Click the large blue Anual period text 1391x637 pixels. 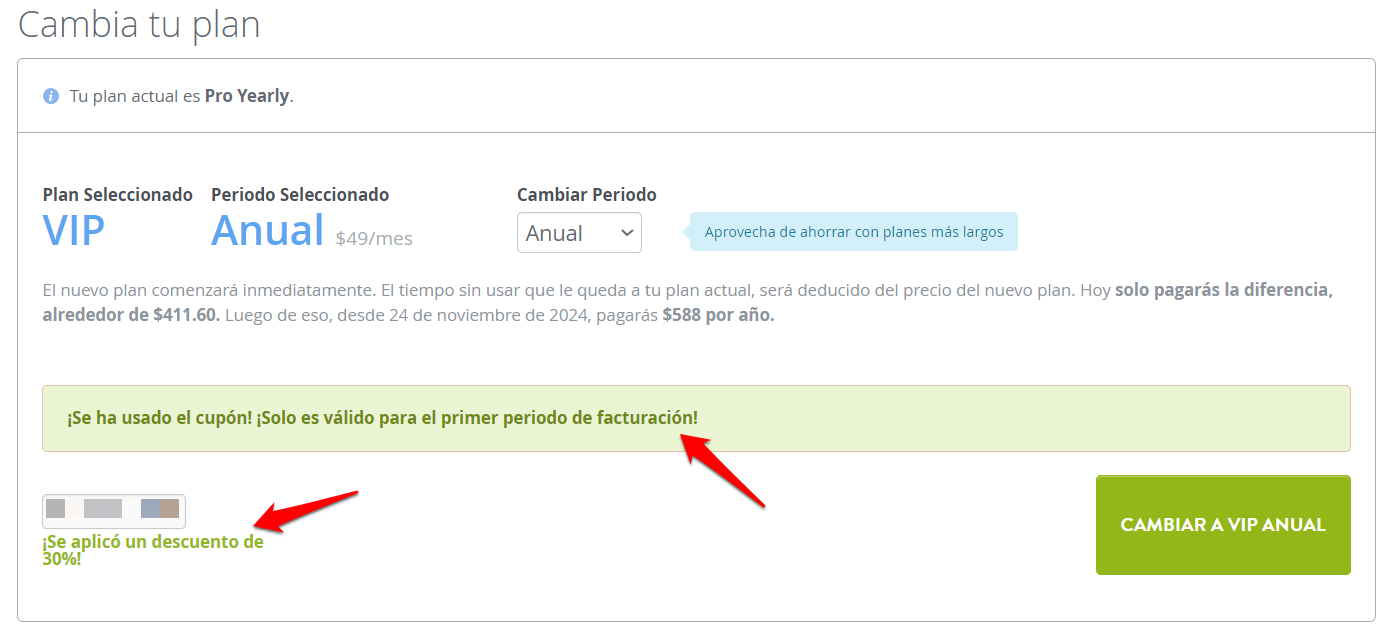point(267,231)
